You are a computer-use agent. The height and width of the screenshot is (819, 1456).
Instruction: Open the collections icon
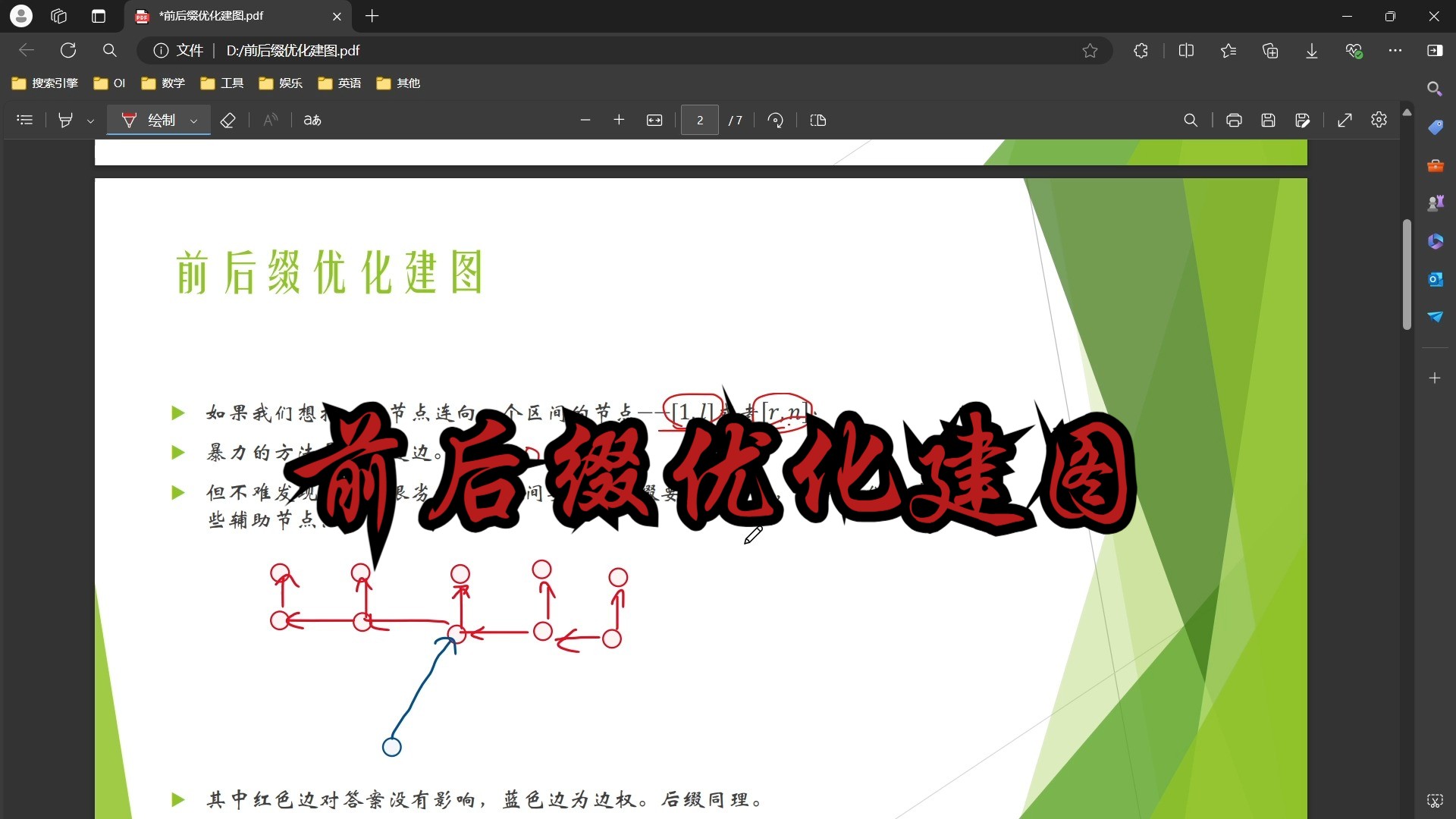(1270, 51)
